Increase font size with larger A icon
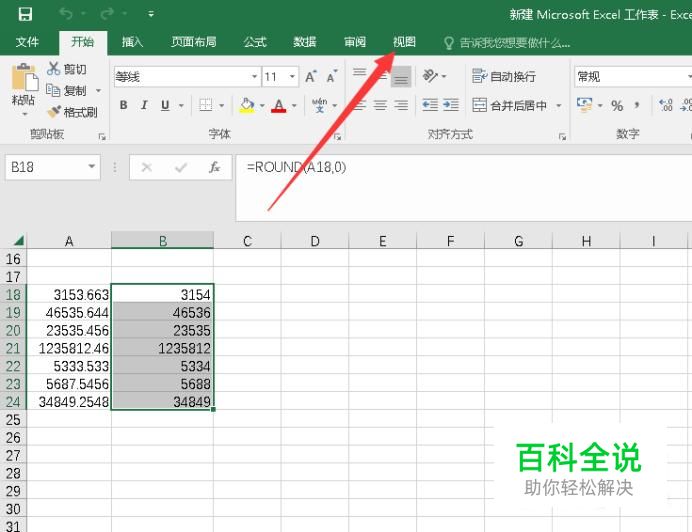The height and width of the screenshot is (532, 692). tap(311, 77)
